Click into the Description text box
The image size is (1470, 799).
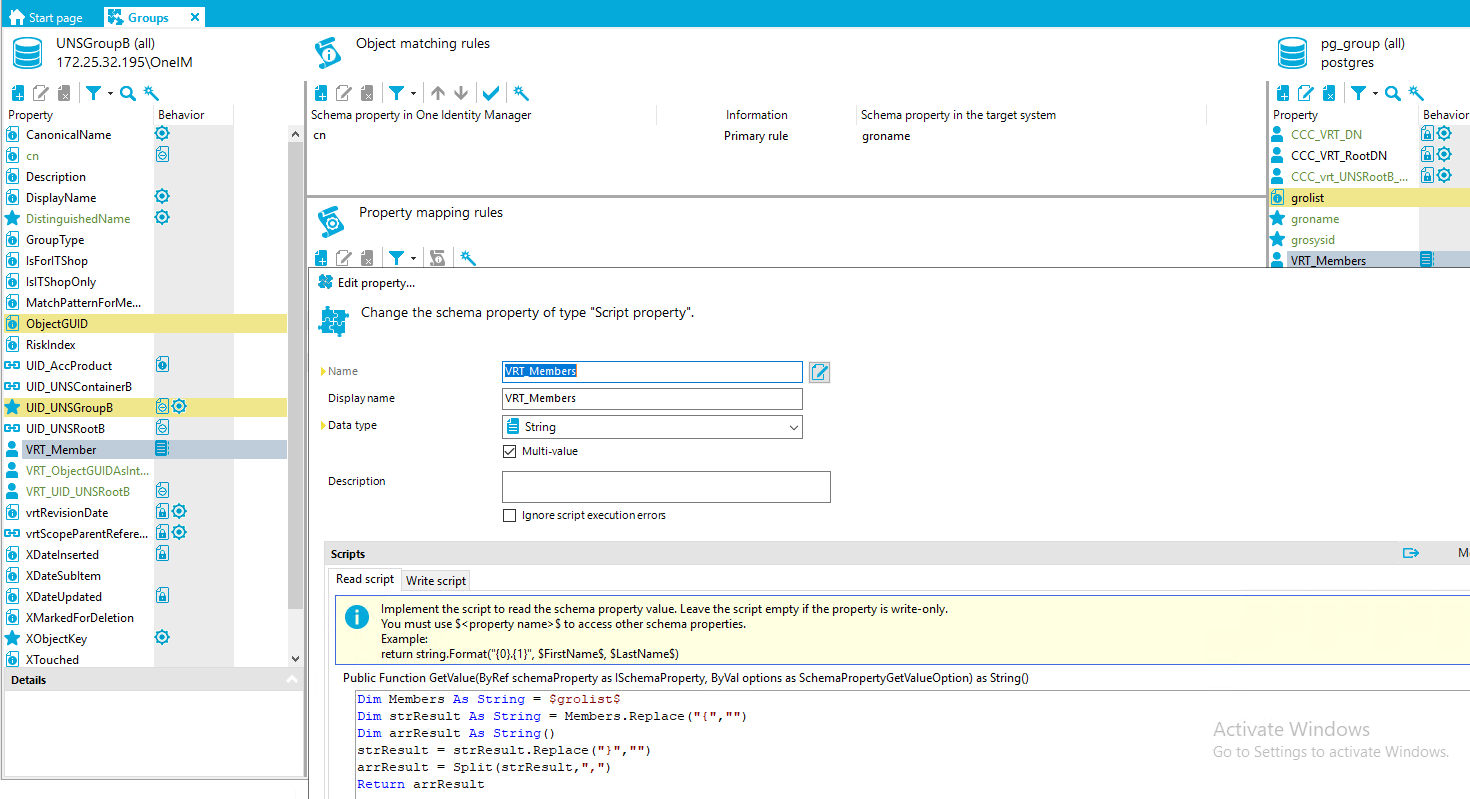click(666, 487)
